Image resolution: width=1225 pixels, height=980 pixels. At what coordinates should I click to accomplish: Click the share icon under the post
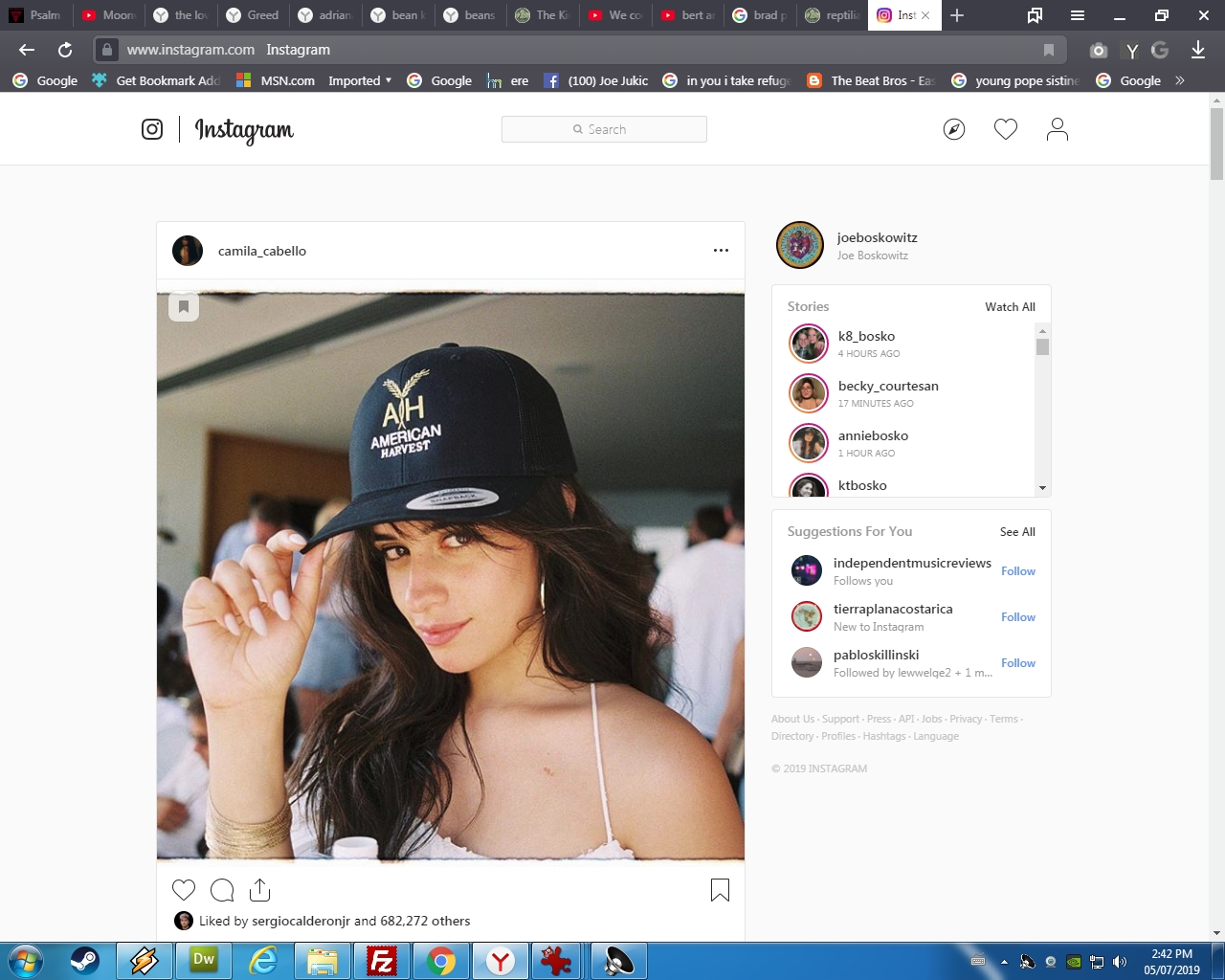[x=259, y=890]
